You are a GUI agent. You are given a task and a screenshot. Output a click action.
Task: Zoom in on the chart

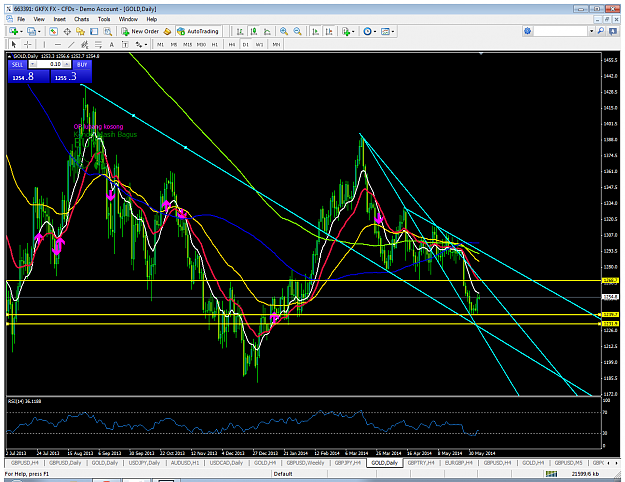coord(284,31)
